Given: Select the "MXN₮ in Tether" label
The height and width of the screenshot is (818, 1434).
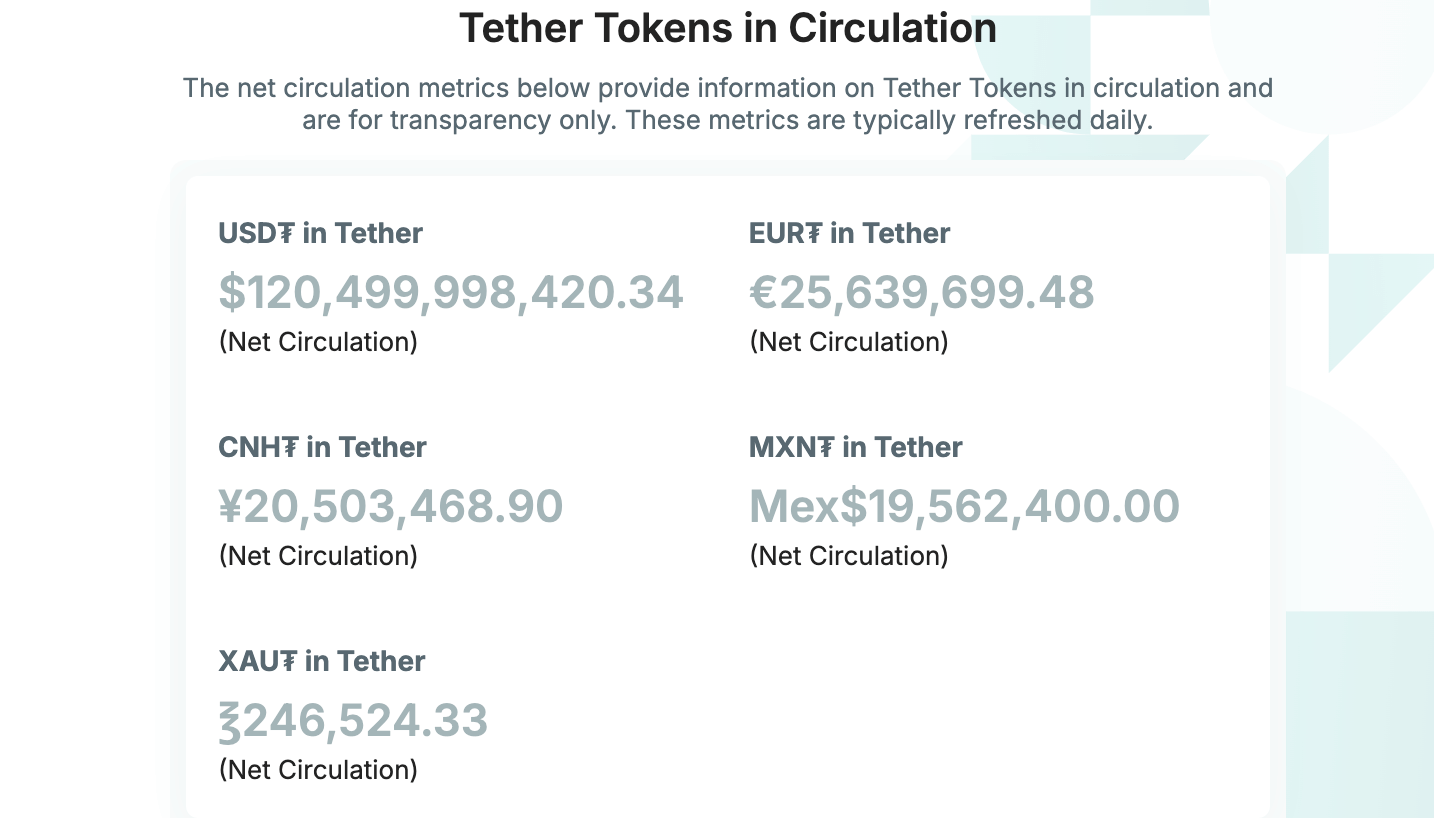Looking at the screenshot, I should point(855,447).
